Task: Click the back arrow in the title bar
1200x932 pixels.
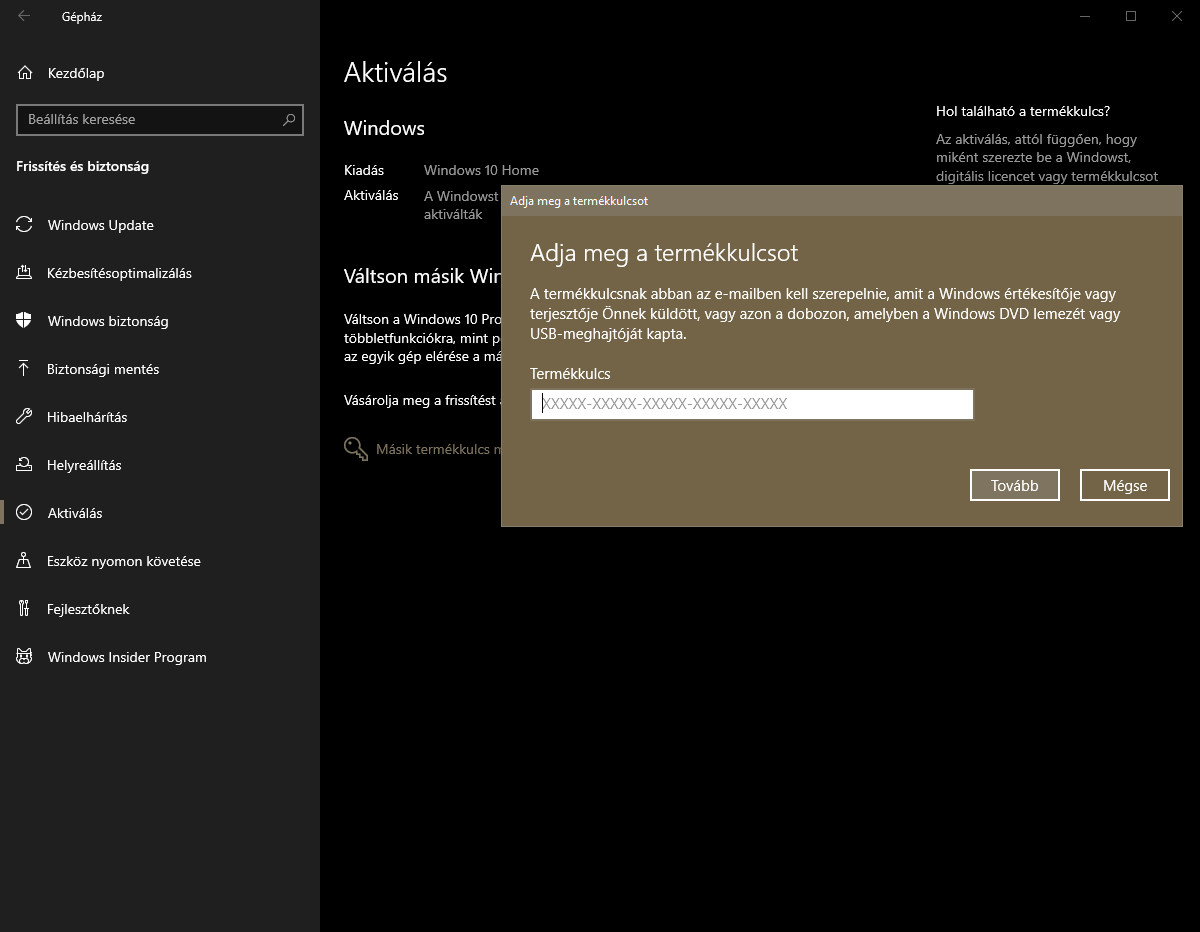Action: click(24, 16)
